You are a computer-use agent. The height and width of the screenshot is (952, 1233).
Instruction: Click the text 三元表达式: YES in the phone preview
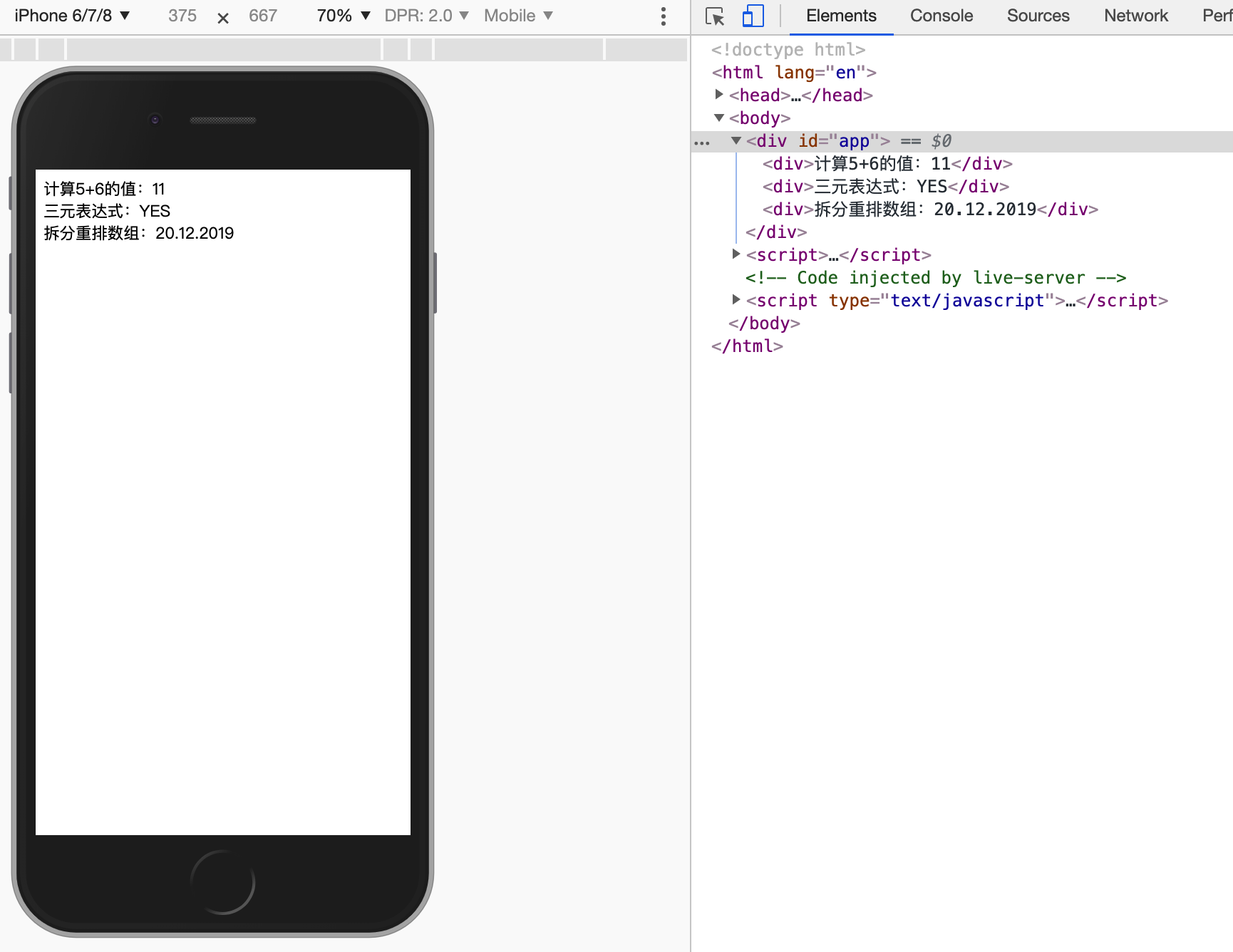click(107, 211)
